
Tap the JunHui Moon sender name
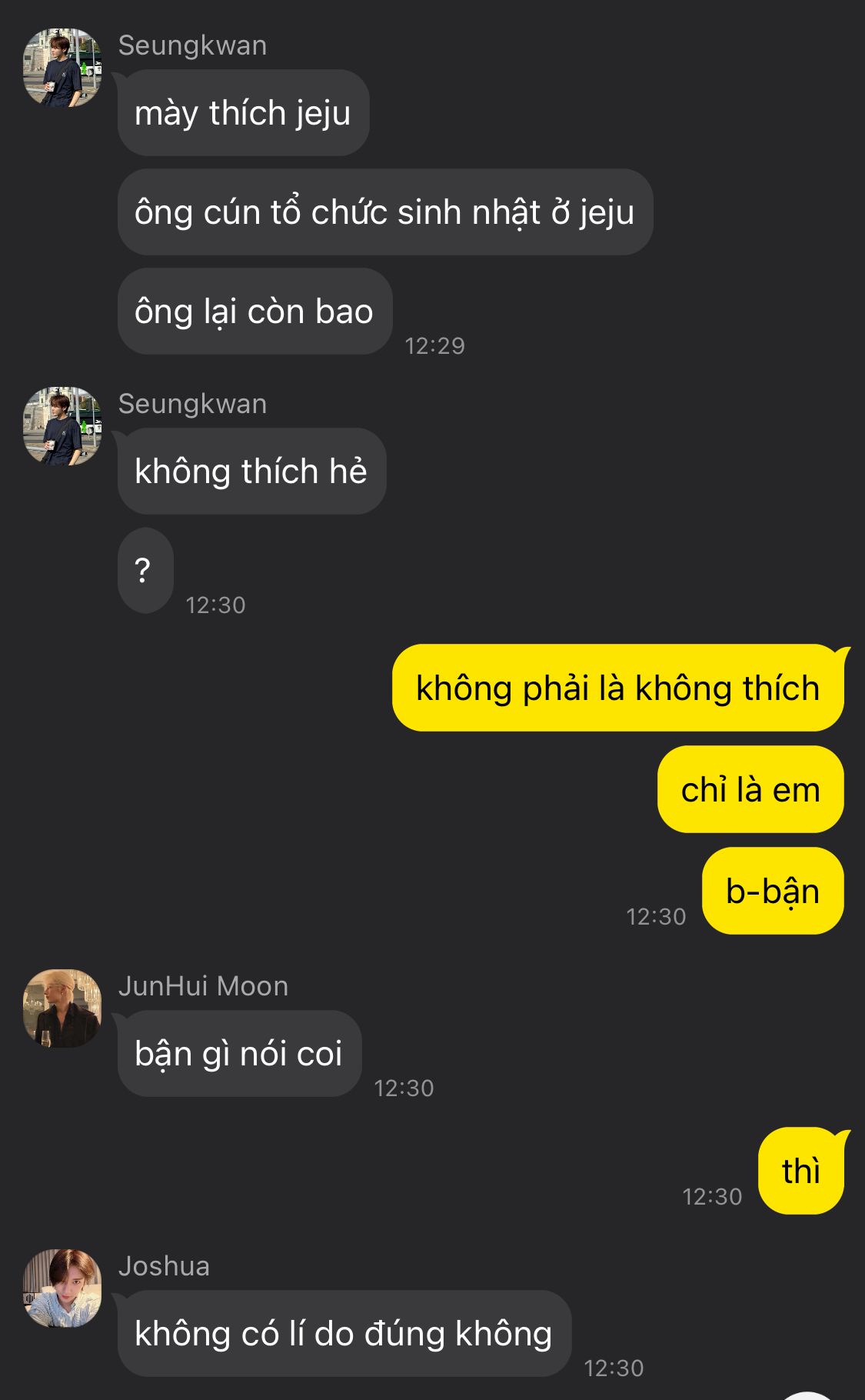tap(203, 986)
